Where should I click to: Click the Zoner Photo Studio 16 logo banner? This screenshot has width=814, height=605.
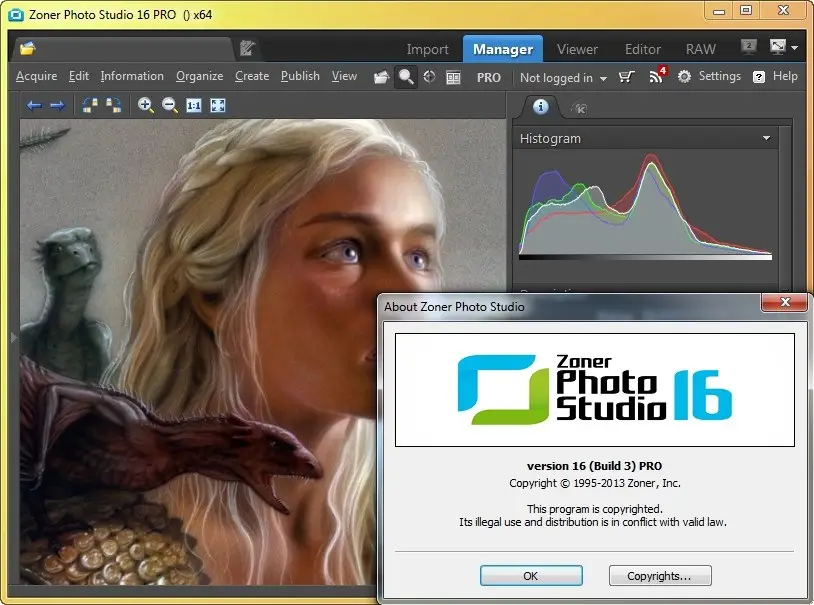click(x=594, y=389)
